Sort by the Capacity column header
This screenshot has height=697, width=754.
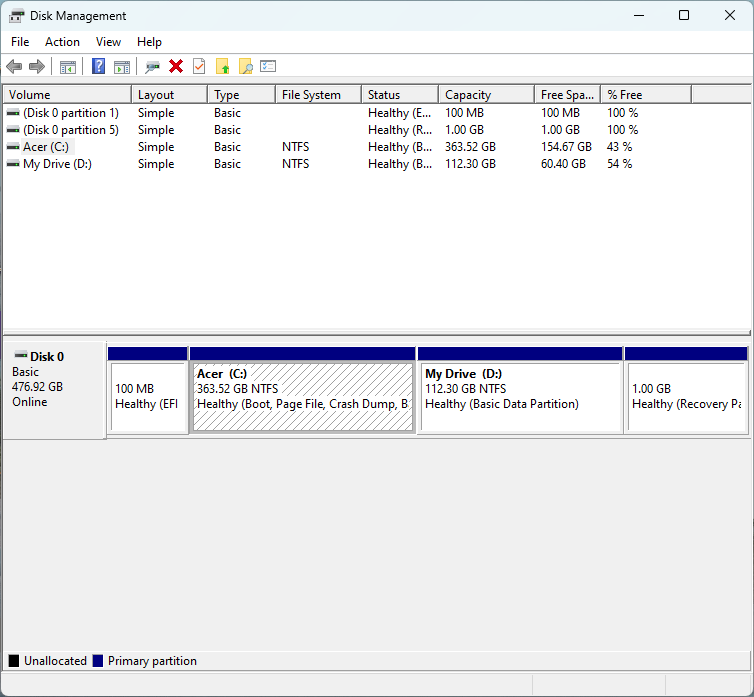point(487,95)
